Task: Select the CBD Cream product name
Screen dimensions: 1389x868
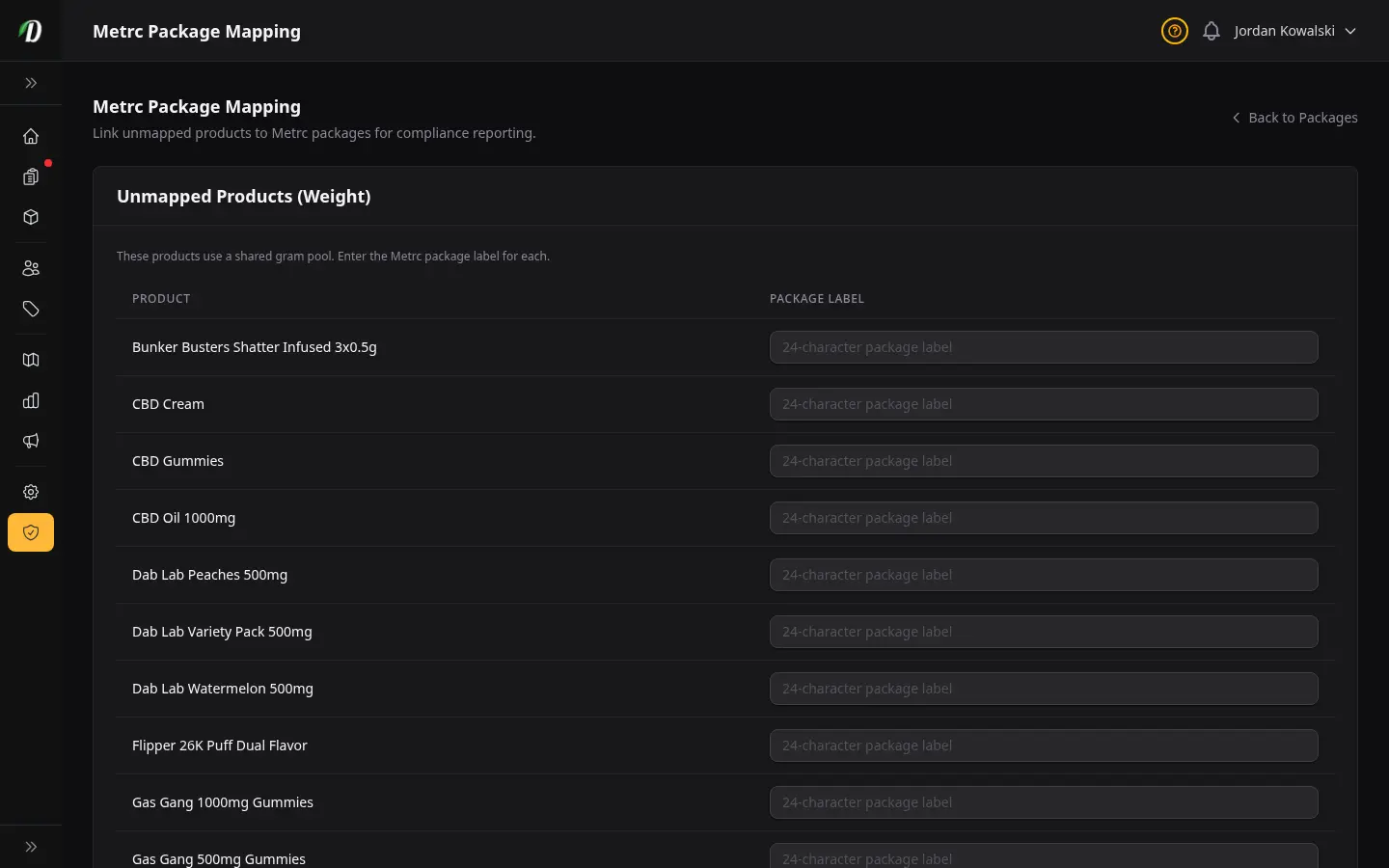Action: pos(168,404)
